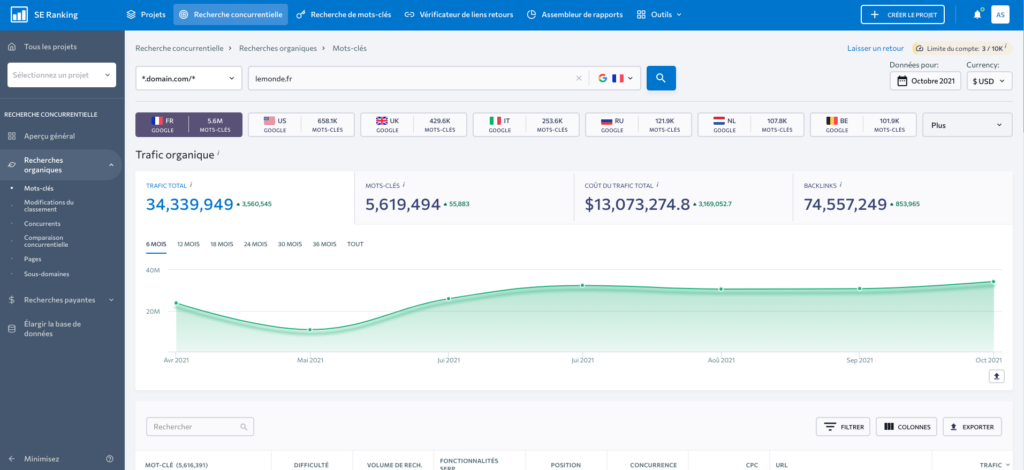
Task: Switch chart to 24 MOIS
Action: click(x=255, y=244)
